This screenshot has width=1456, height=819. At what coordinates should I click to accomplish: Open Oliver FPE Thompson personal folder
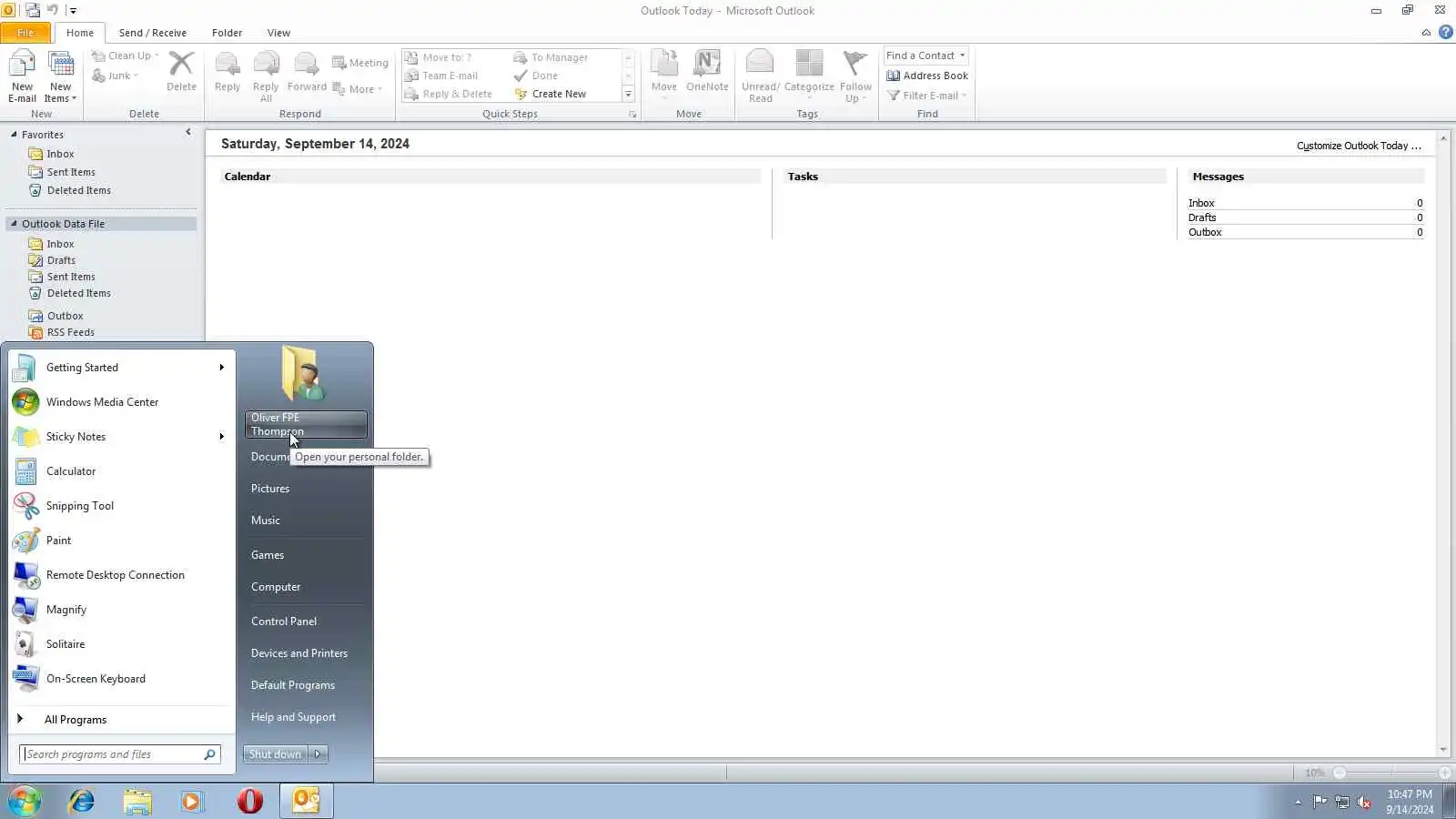click(306, 425)
